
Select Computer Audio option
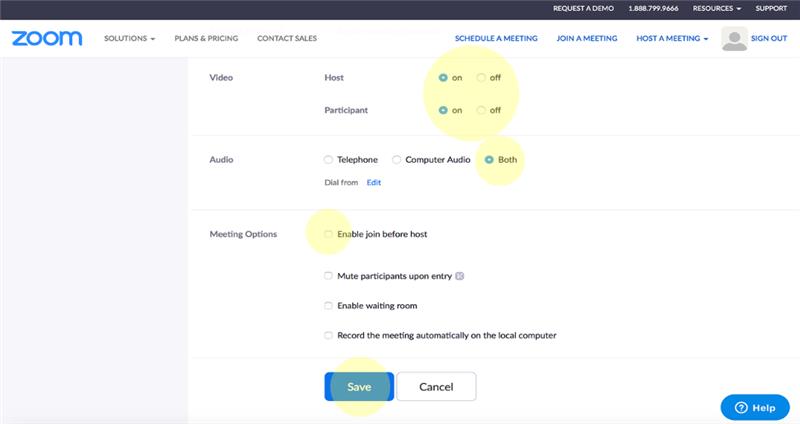pyautogui.click(x=396, y=160)
